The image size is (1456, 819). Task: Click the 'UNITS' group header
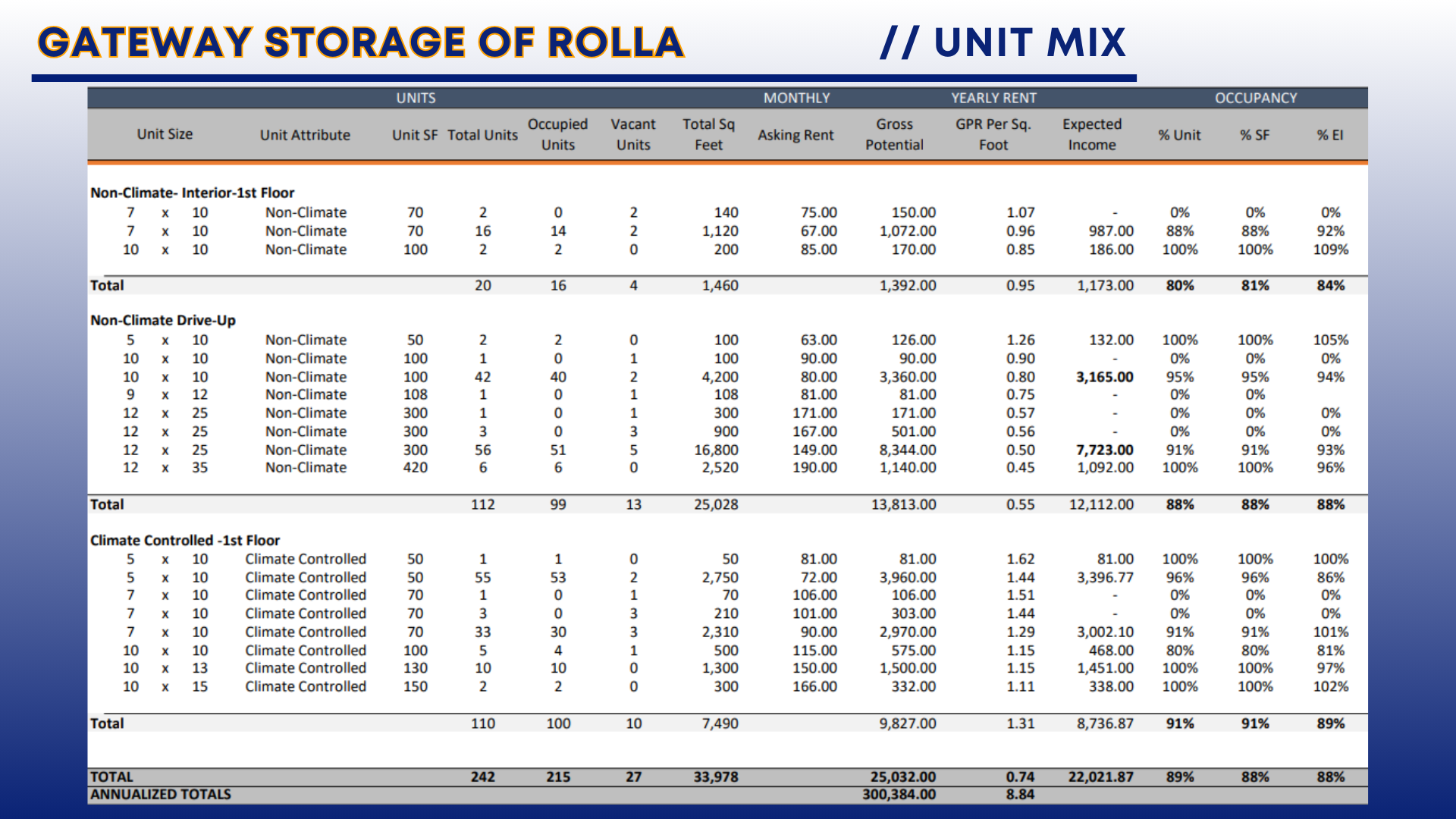point(416,98)
